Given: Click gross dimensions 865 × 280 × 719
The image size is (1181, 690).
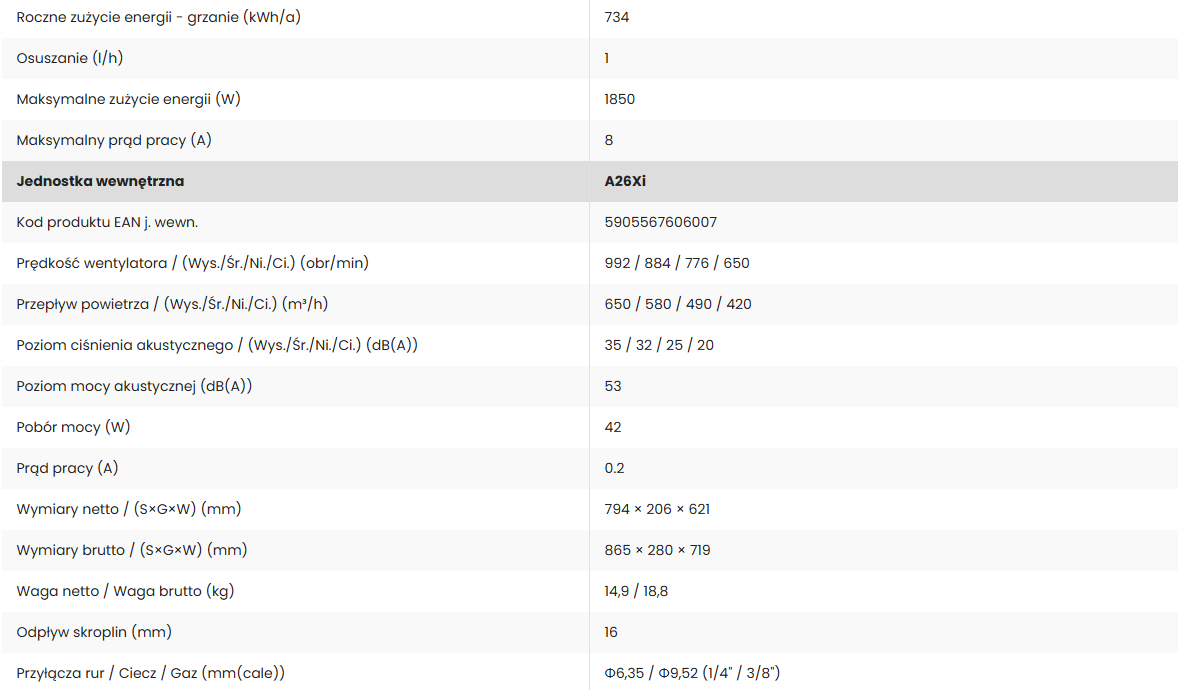Looking at the screenshot, I should pyautogui.click(x=657, y=550).
